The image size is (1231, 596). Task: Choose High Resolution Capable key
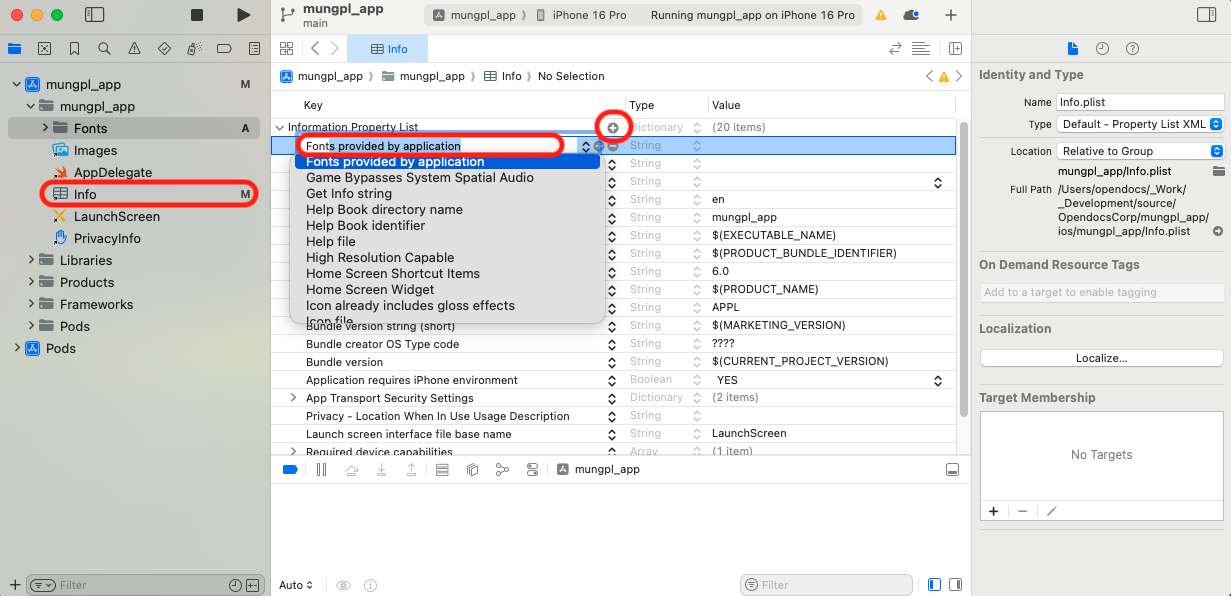380,258
